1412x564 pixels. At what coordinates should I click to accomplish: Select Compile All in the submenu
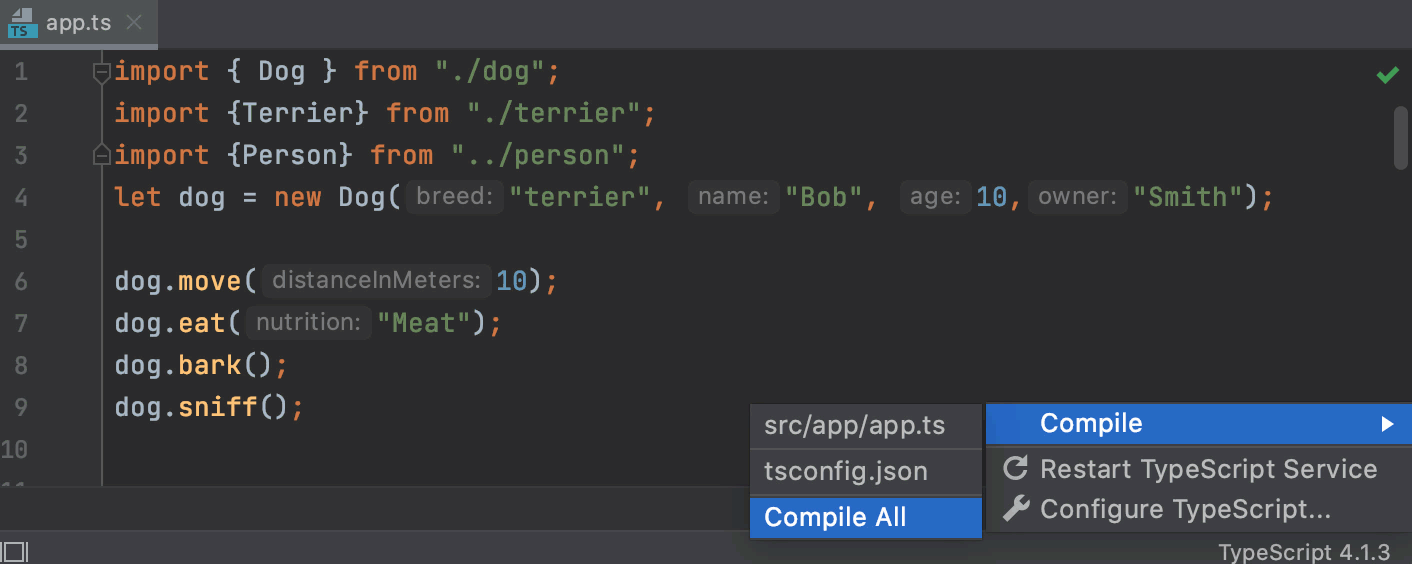pos(835,517)
